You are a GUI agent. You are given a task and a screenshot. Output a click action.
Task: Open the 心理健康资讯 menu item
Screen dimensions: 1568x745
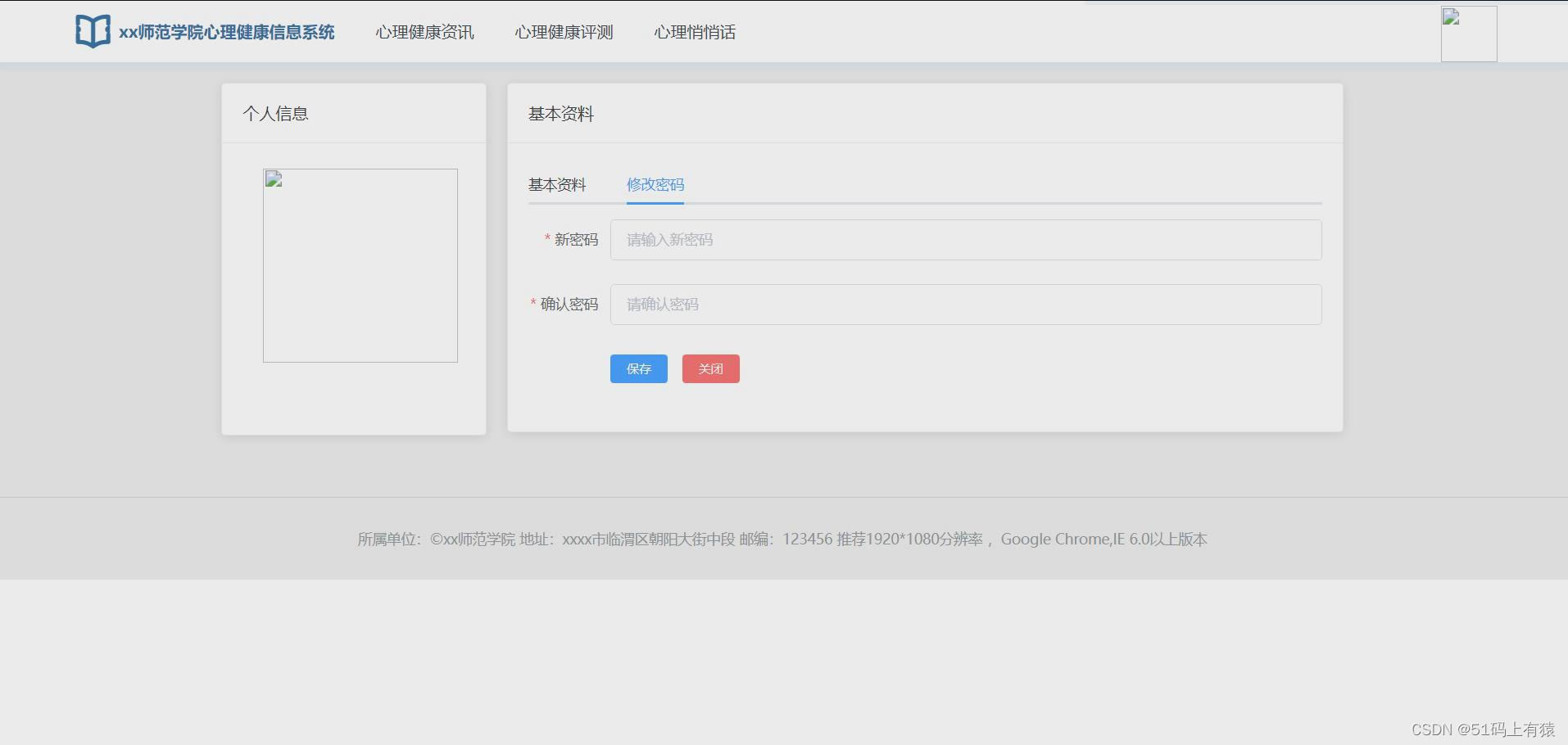point(424,32)
